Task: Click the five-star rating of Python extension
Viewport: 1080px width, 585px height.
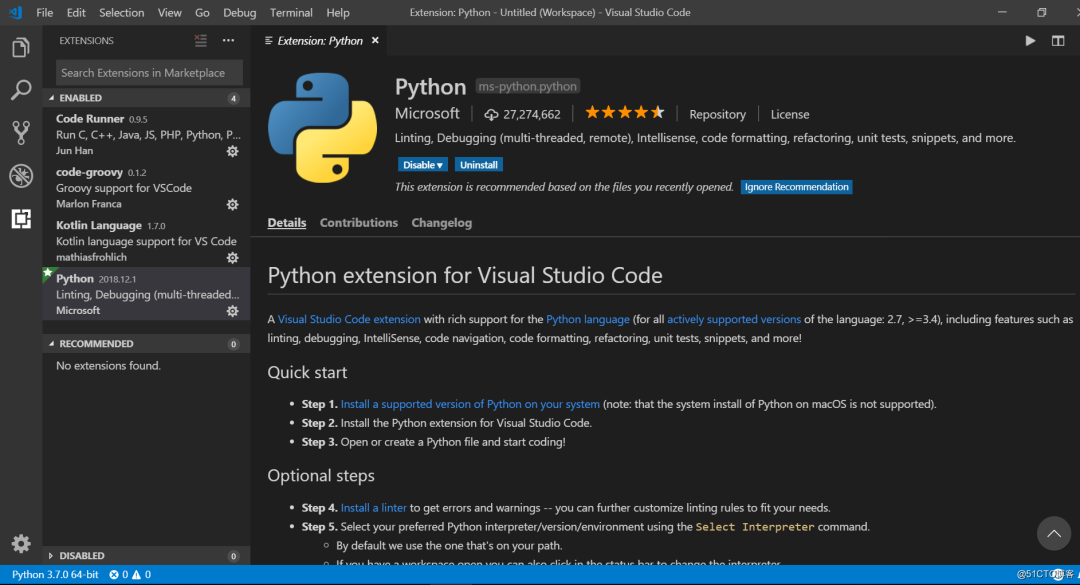Action: pyautogui.click(x=624, y=113)
